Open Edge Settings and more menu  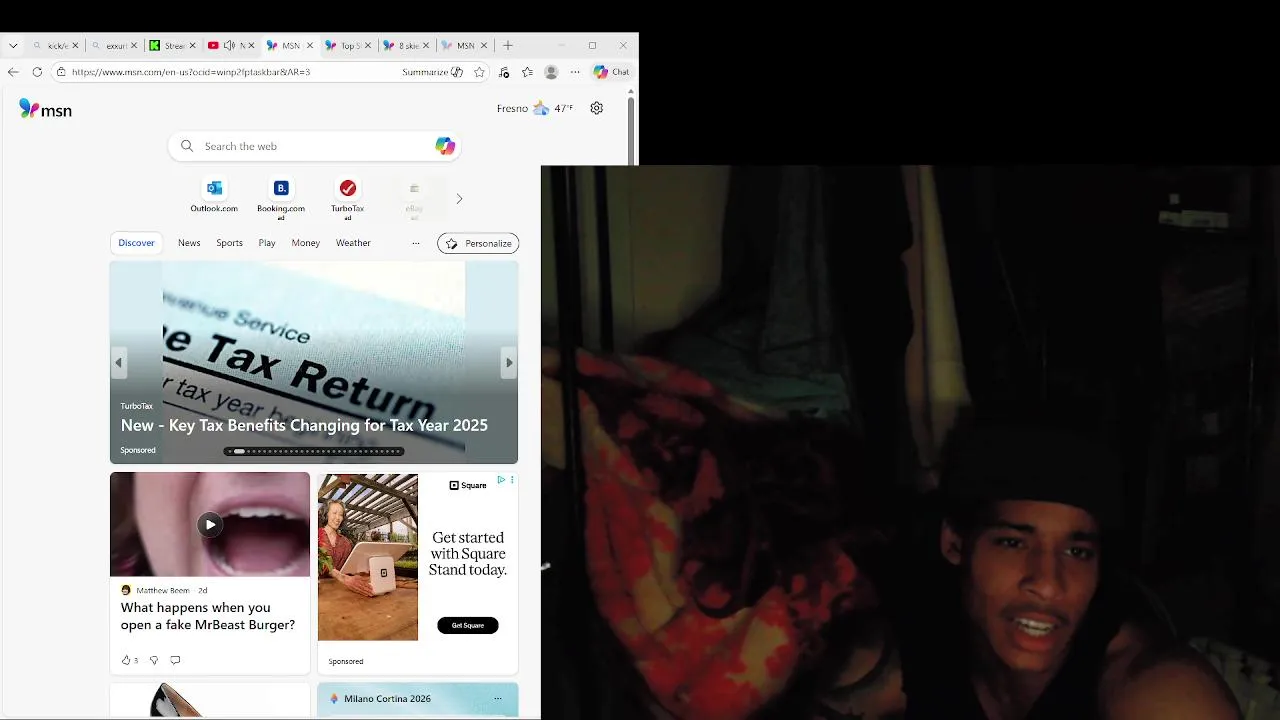[x=575, y=72]
